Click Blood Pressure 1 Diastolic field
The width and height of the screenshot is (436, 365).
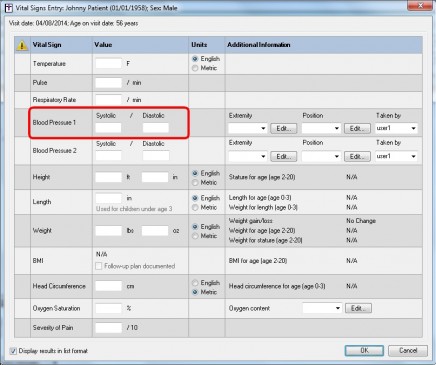tap(156, 128)
